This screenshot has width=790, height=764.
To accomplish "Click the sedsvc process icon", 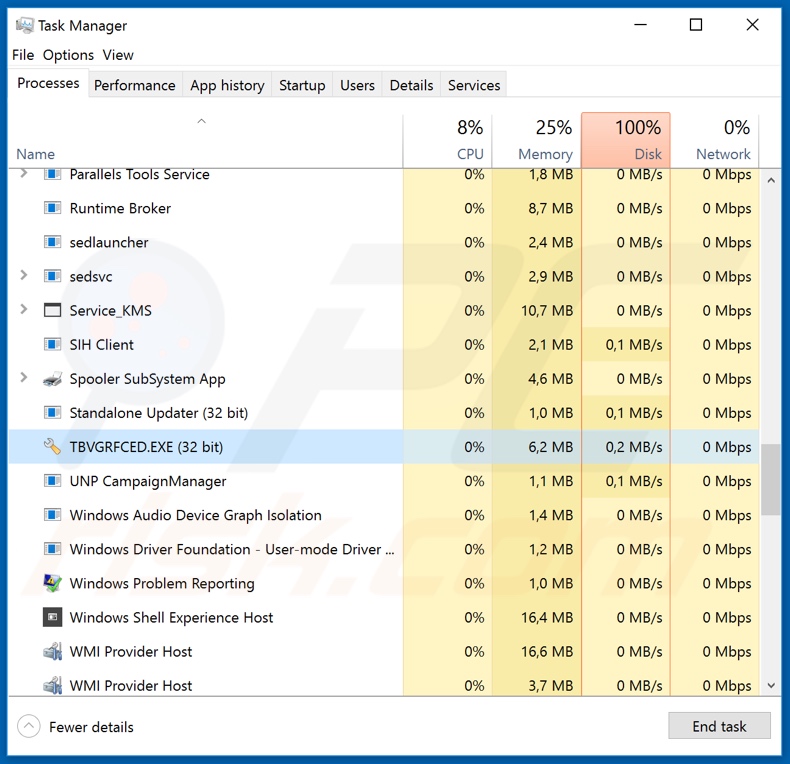I will point(52,276).
